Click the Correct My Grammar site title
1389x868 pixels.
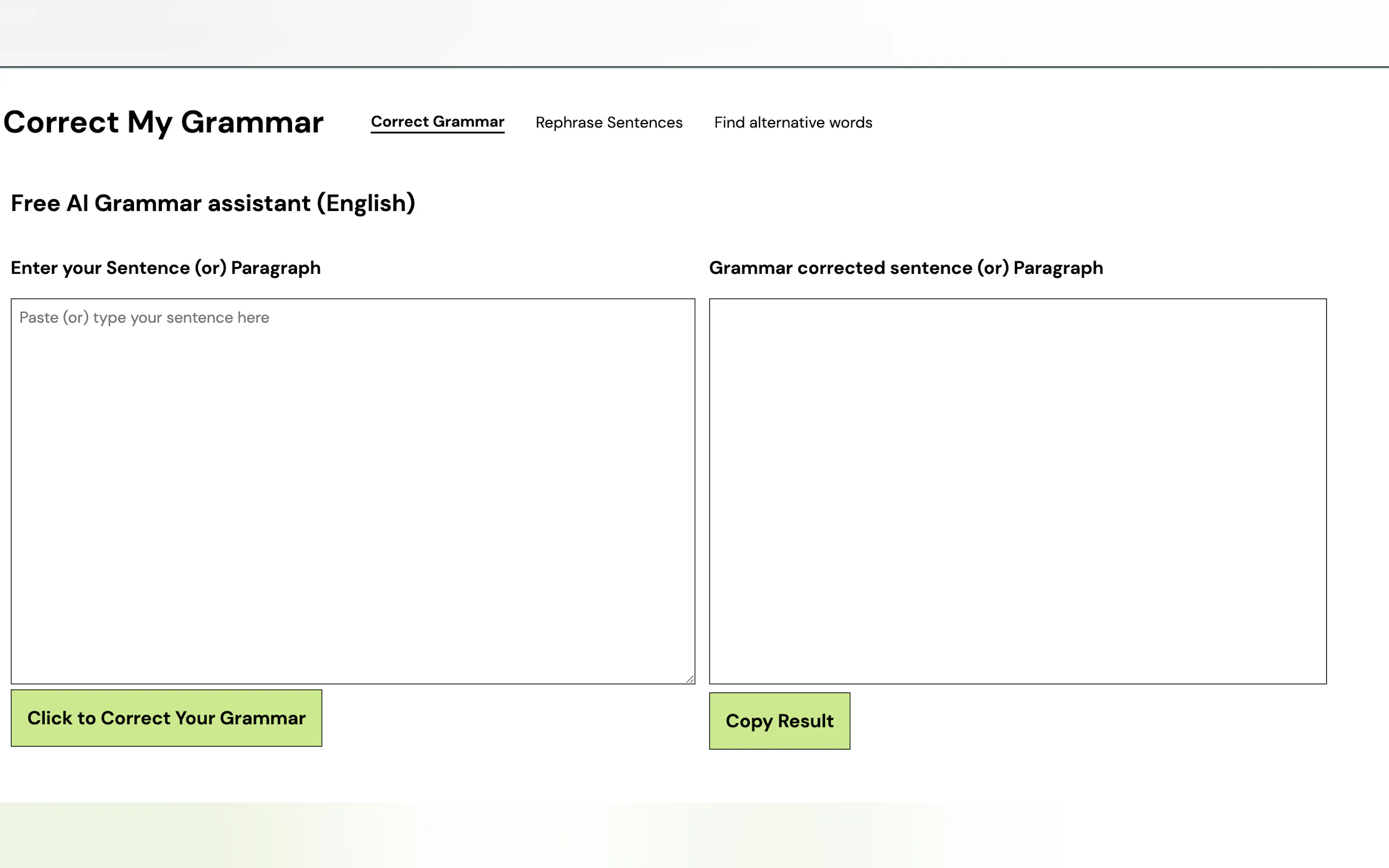tap(163, 122)
